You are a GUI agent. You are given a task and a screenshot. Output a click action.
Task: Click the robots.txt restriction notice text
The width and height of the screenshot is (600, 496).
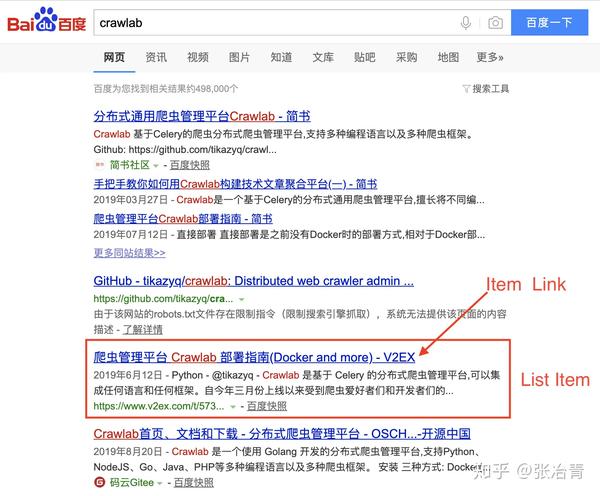click(x=300, y=321)
